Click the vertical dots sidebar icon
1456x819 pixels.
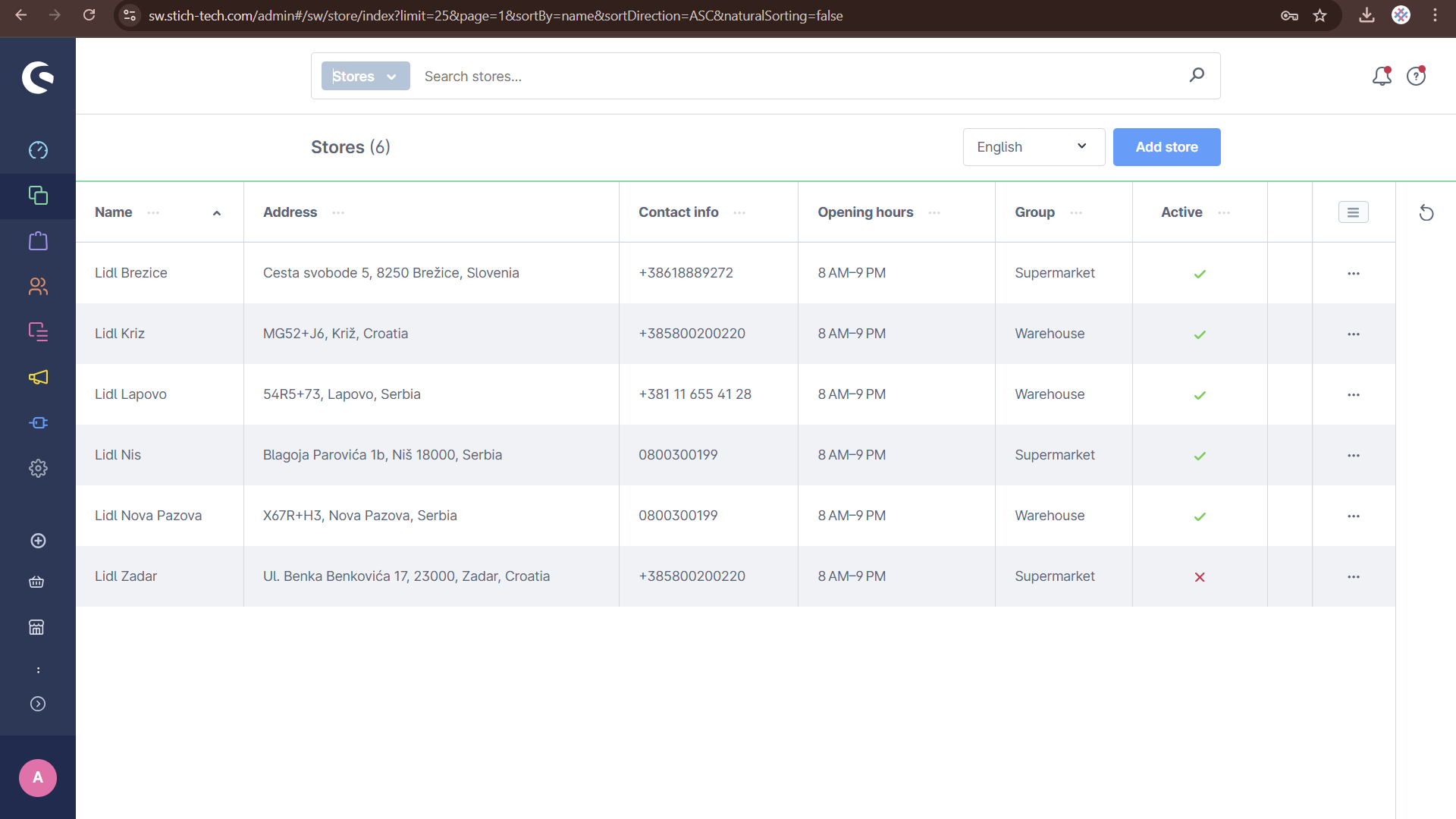pos(38,670)
